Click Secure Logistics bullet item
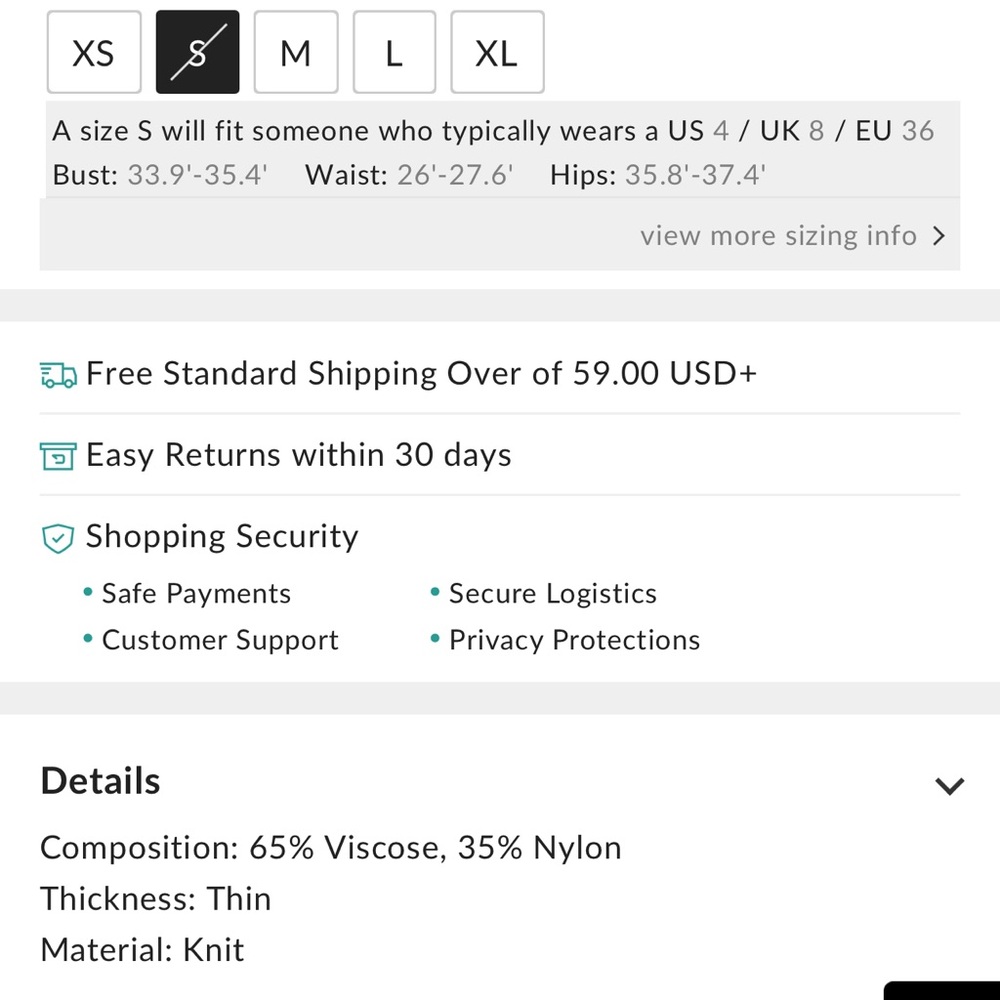This screenshot has height=1000, width=1000. point(552,594)
